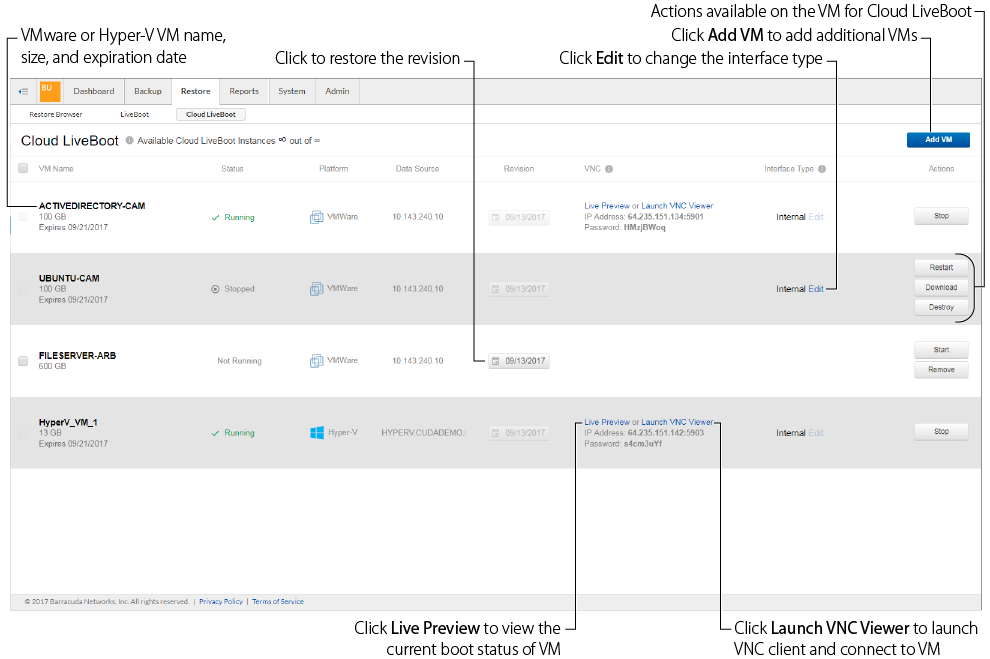The image size is (990, 659).
Task: Click the orange BU product icon
Action: [50, 92]
